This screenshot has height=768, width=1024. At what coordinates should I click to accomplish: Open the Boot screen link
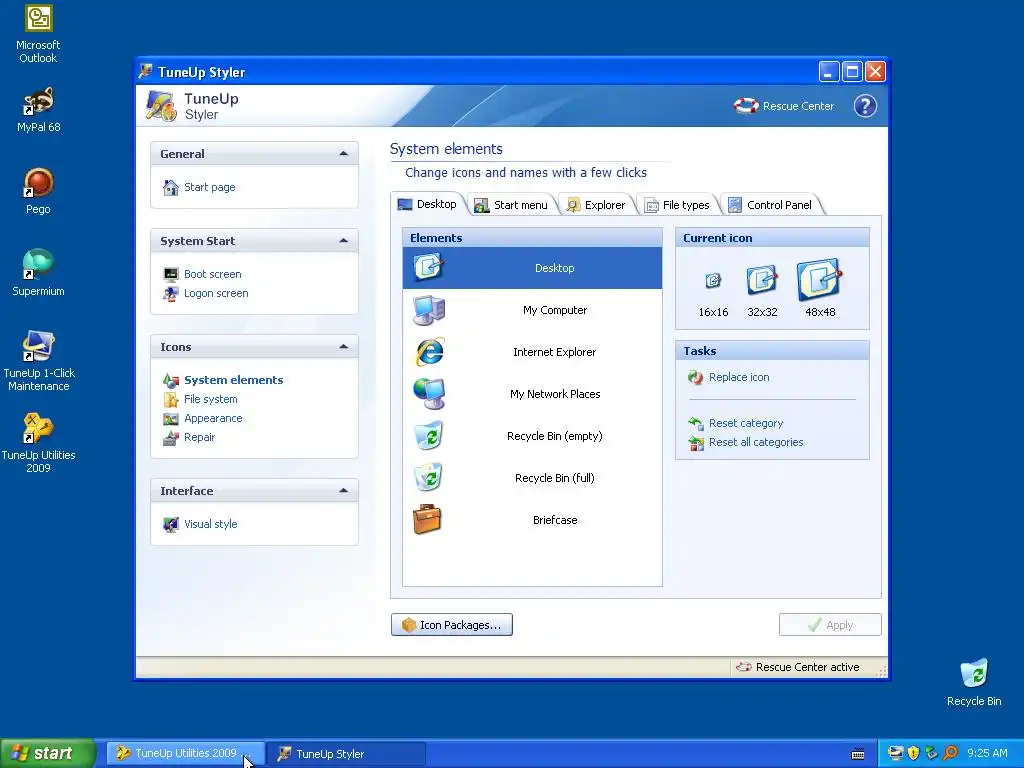coord(213,274)
